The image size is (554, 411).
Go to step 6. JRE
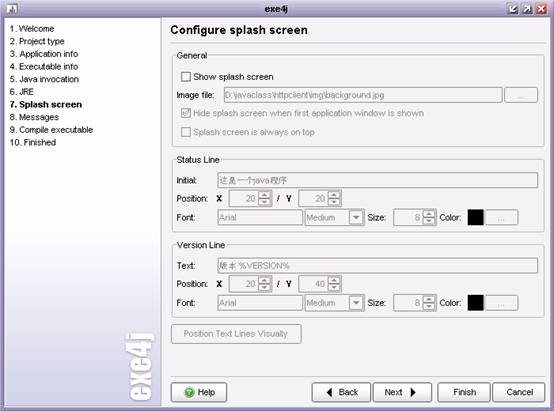pyautogui.click(x=22, y=92)
